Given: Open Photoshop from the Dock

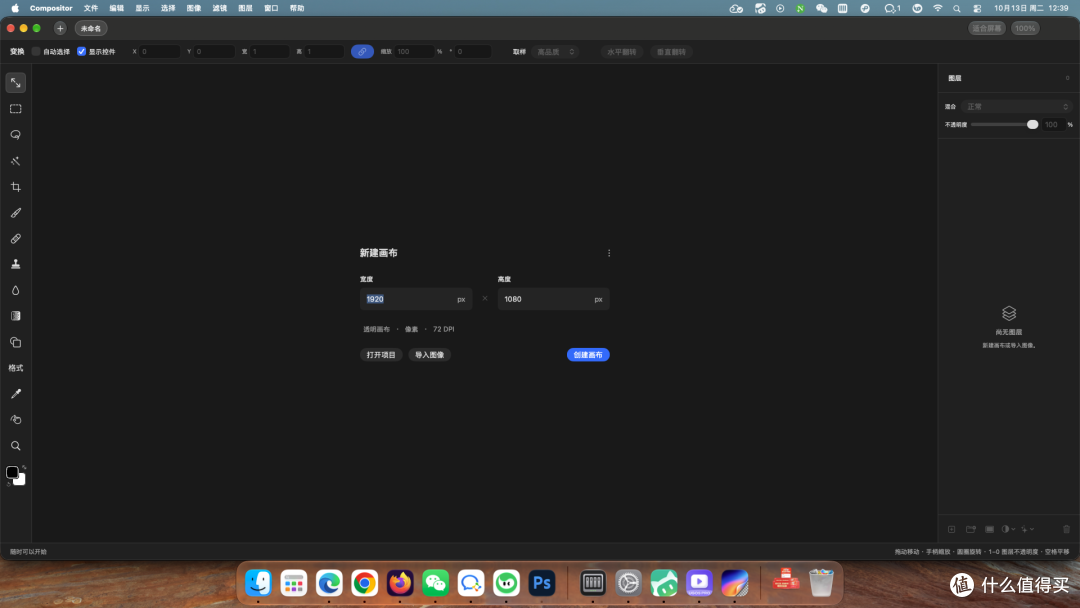Looking at the screenshot, I should click(542, 583).
